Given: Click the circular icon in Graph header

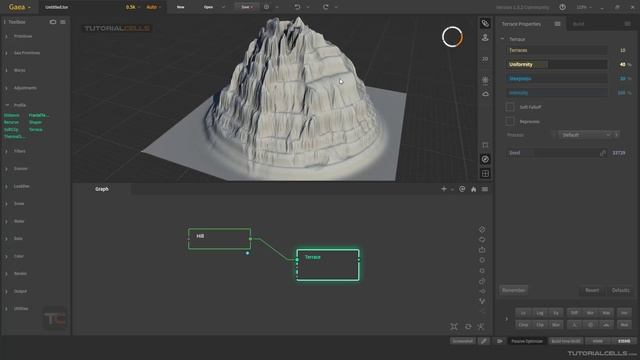Looking at the screenshot, I should coord(462,189).
